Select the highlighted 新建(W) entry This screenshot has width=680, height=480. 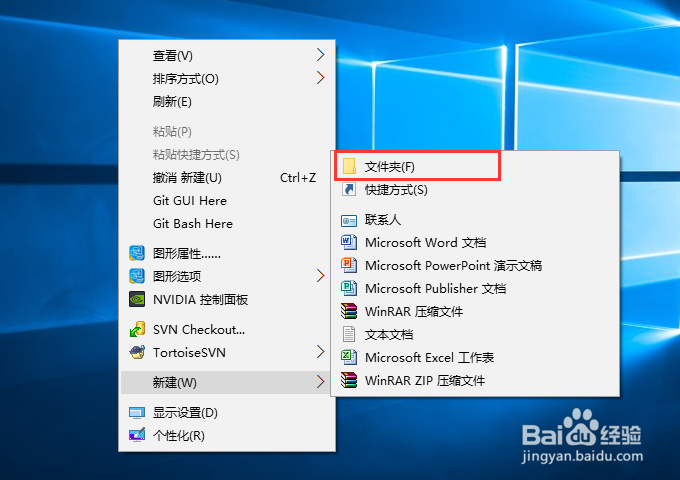click(x=227, y=382)
